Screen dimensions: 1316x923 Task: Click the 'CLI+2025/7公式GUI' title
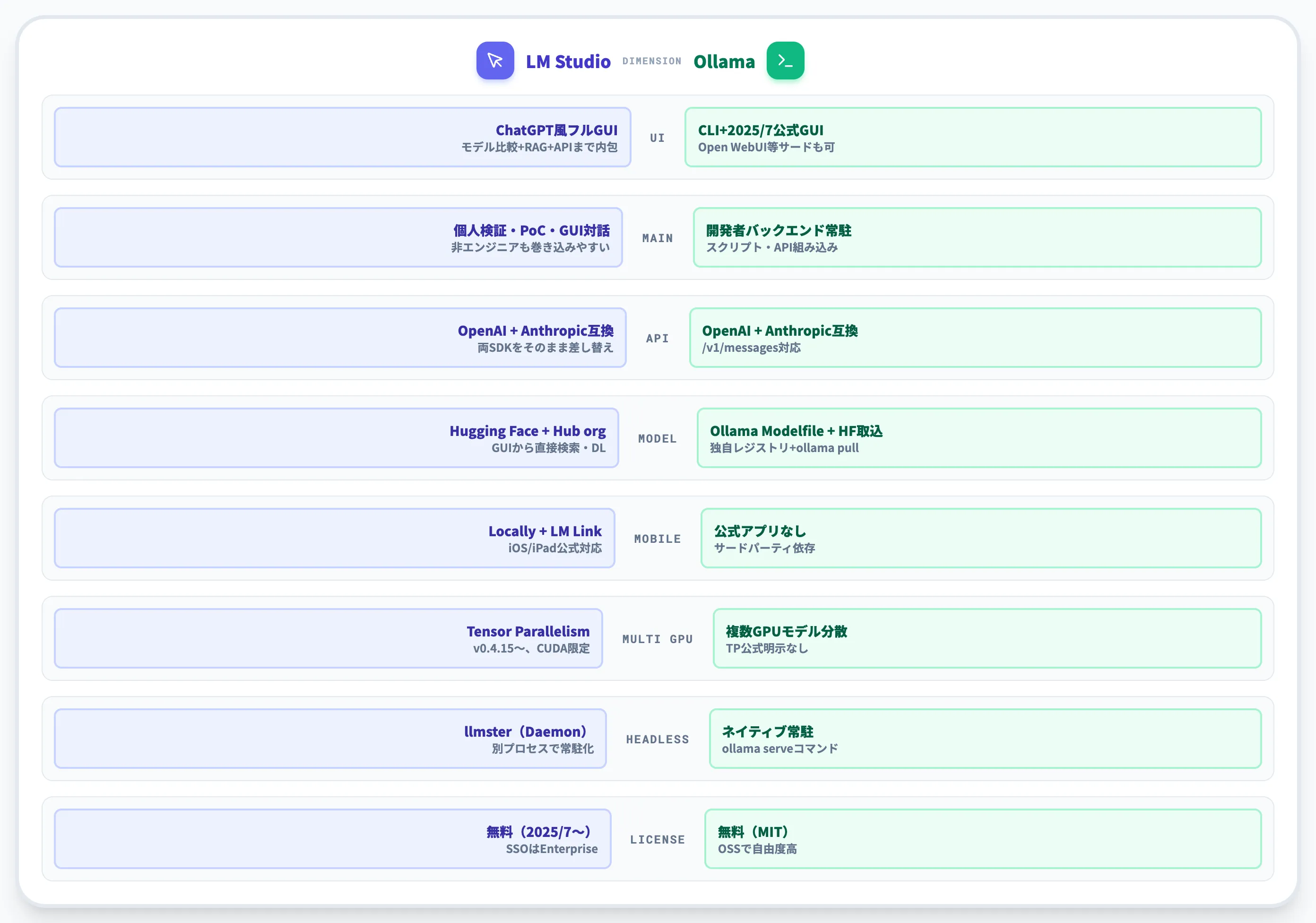point(761,130)
